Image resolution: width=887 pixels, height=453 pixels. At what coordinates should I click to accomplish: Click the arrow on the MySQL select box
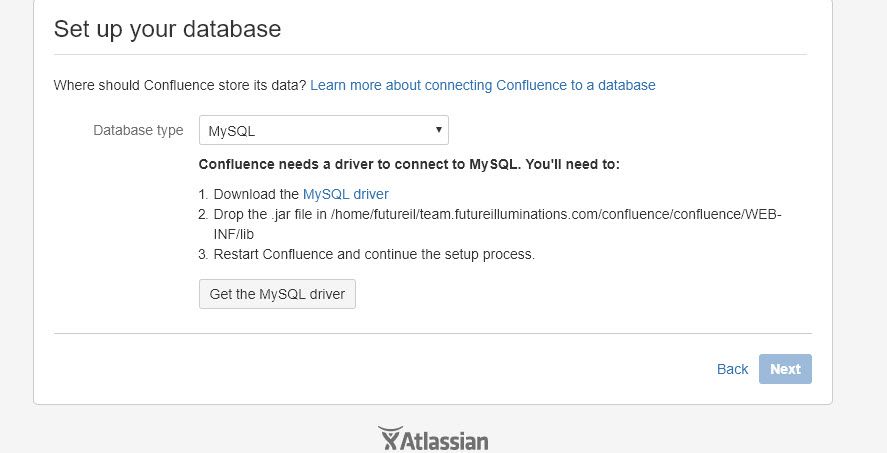tap(438, 130)
